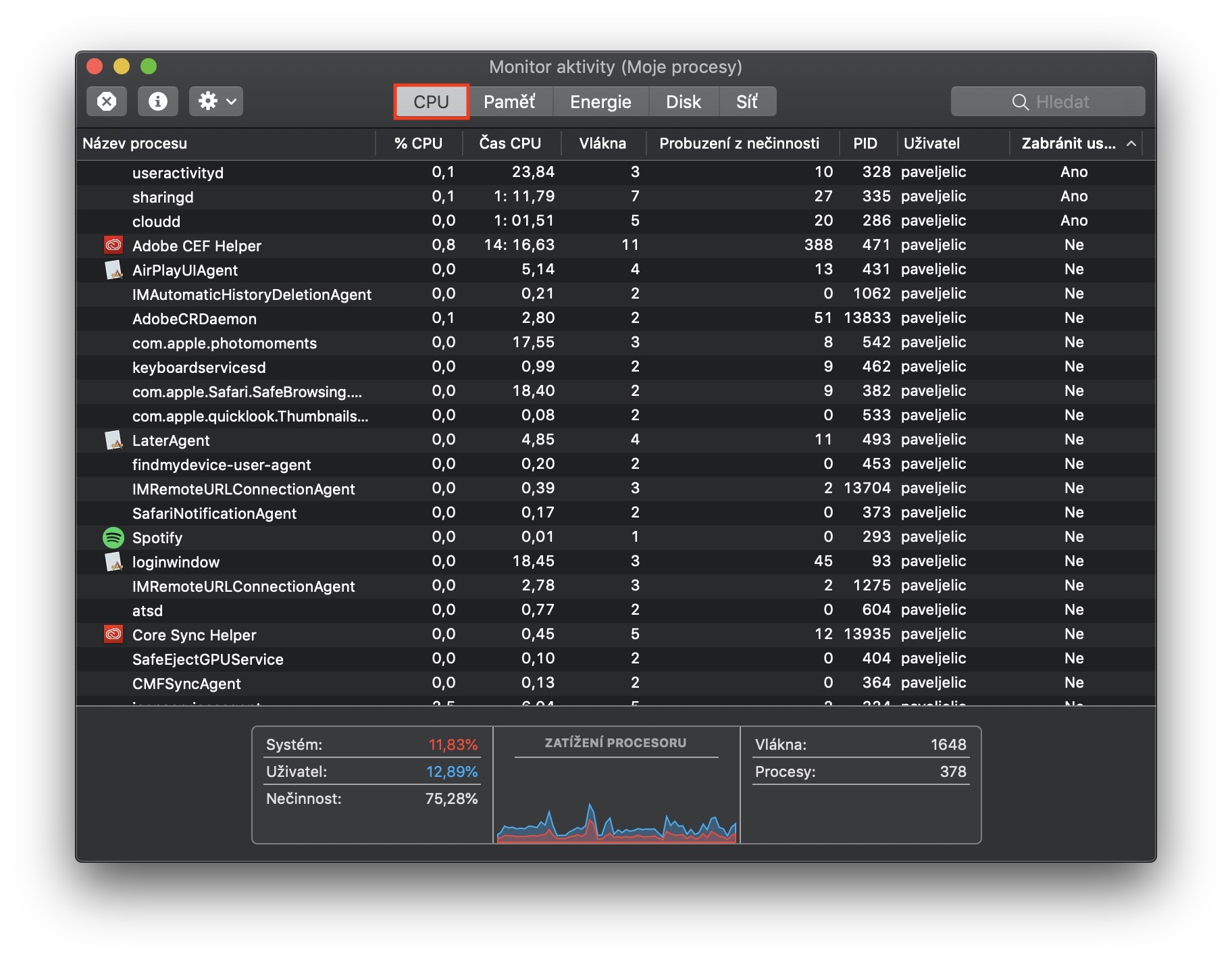Image resolution: width=1232 pixels, height=962 pixels.
Task: Click the Hledat search field
Action: pos(1048,102)
